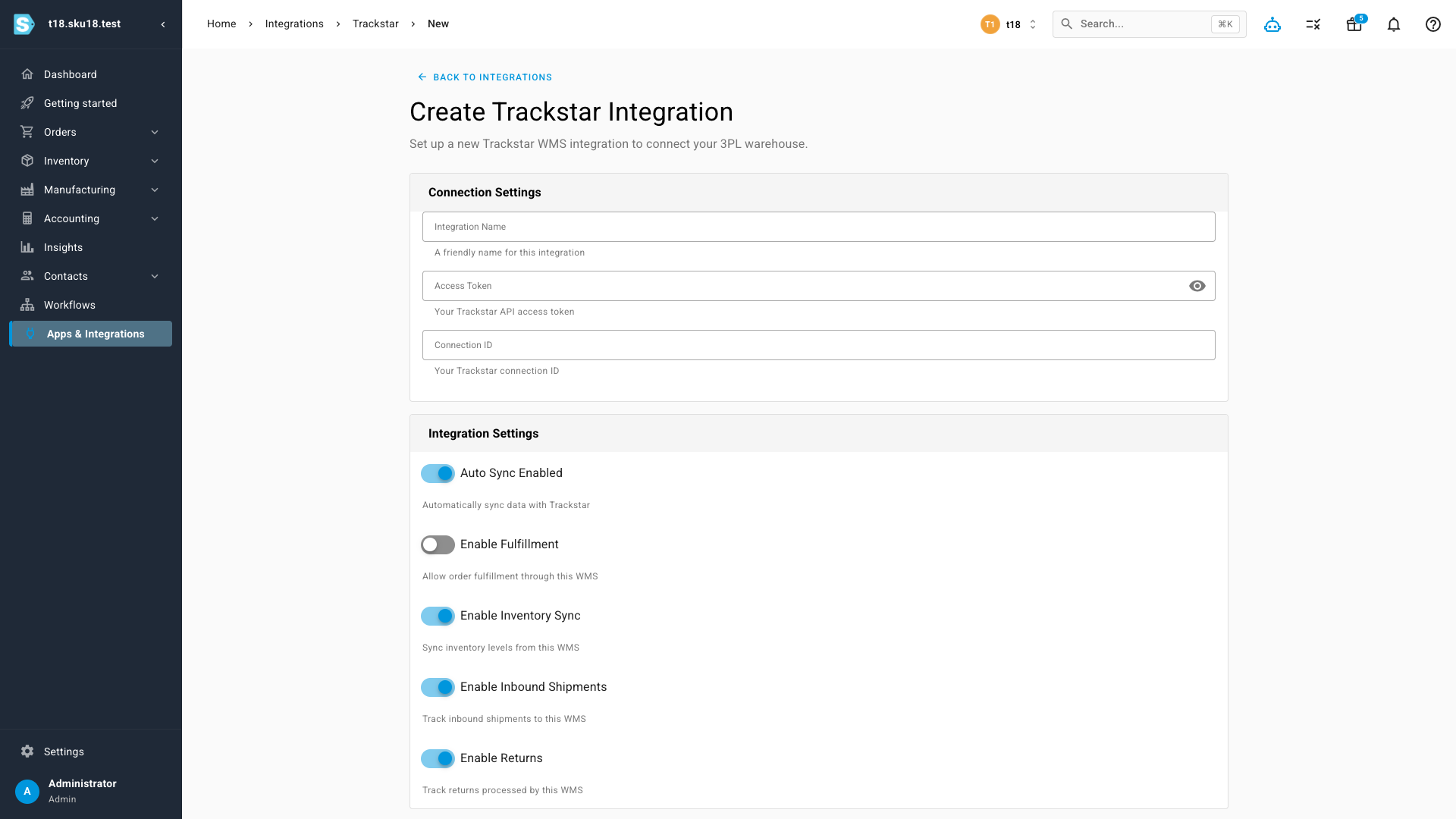
Task: Click the New breadcrumb text
Action: click(x=438, y=24)
